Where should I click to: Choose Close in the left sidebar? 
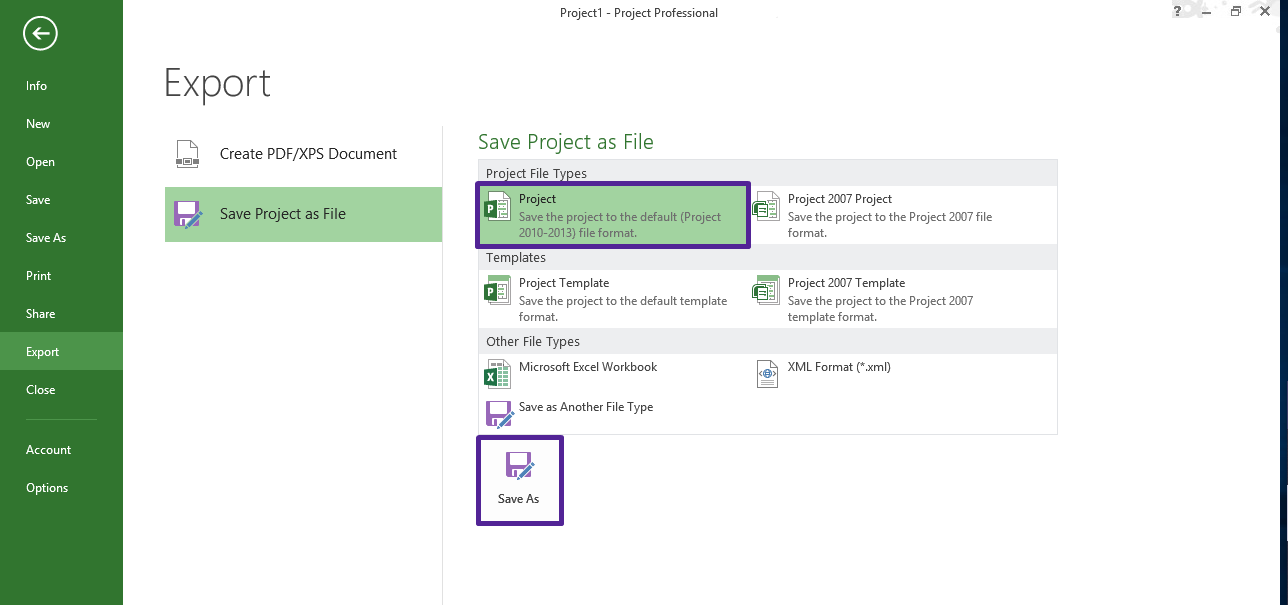(x=61, y=390)
